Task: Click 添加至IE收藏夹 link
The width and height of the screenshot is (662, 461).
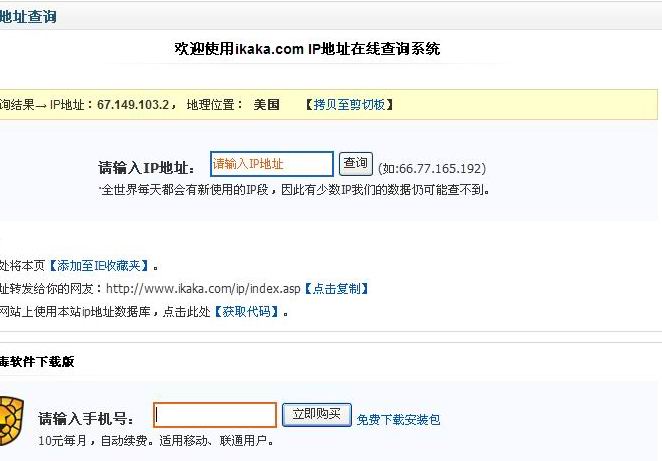Action: pyautogui.click(x=99, y=266)
